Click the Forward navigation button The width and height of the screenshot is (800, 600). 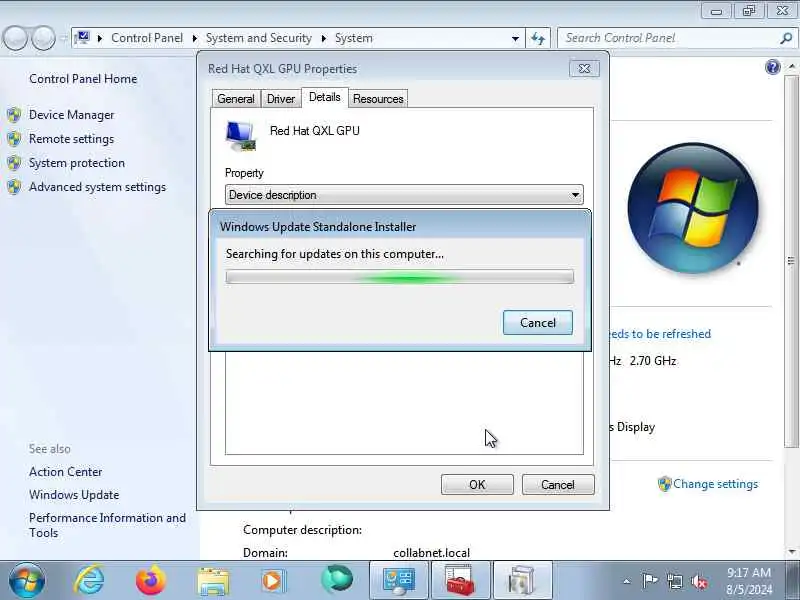pyautogui.click(x=43, y=38)
